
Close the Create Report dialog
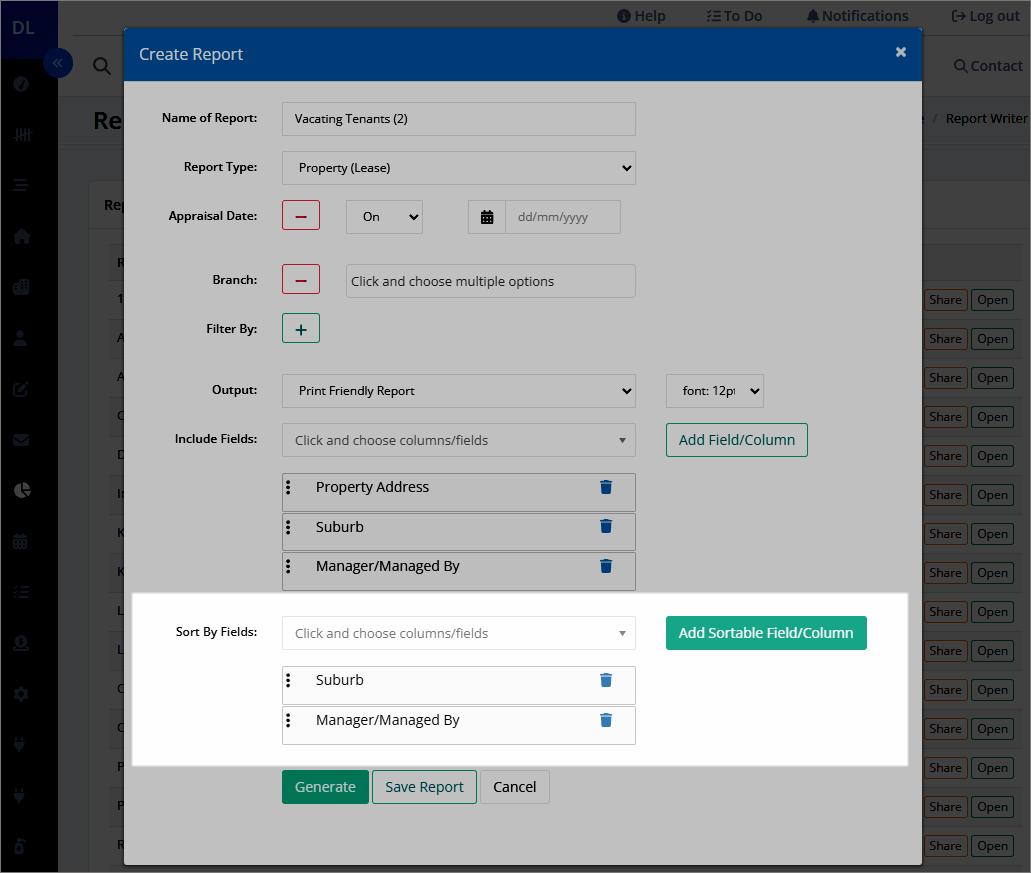(901, 52)
